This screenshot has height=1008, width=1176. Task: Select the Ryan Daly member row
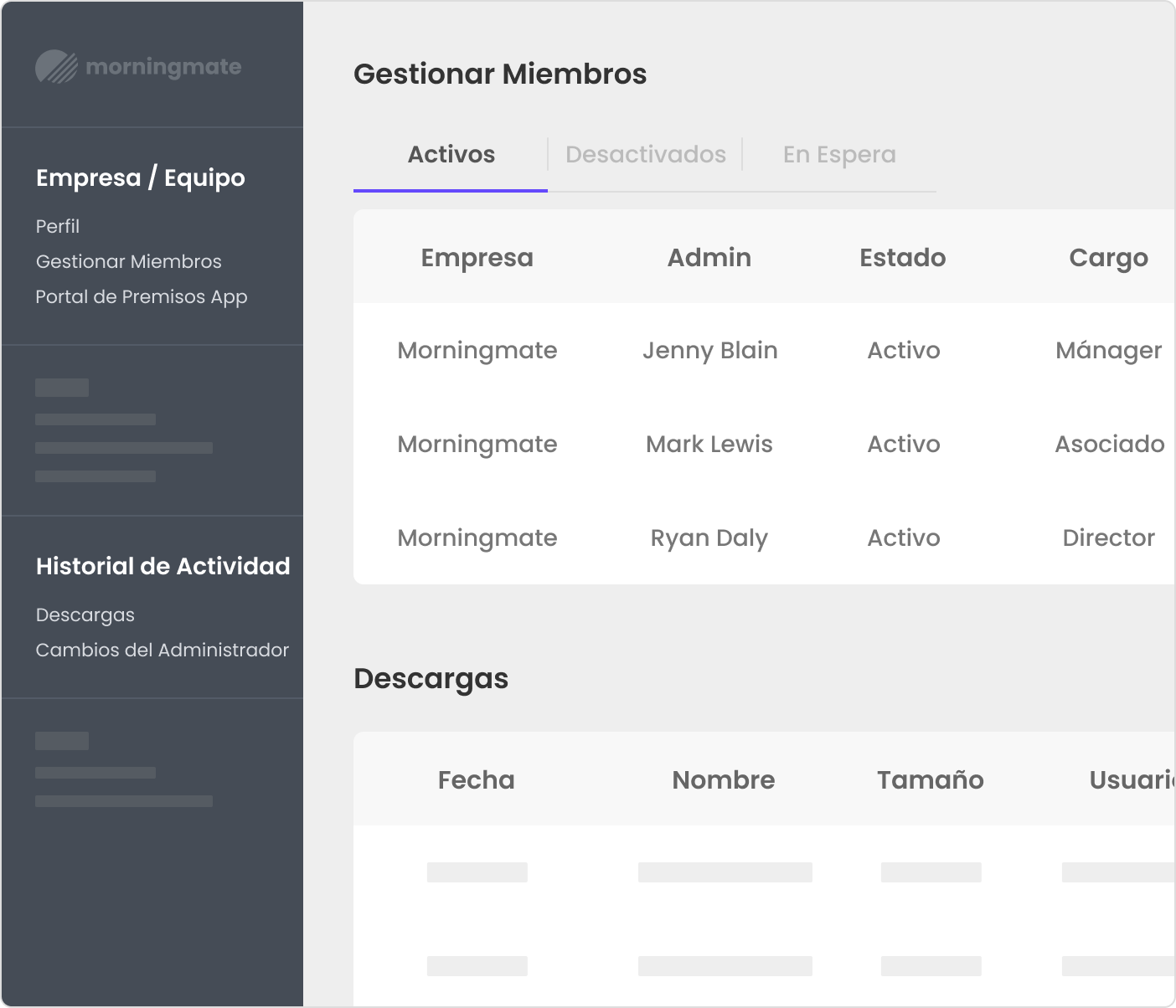(709, 537)
